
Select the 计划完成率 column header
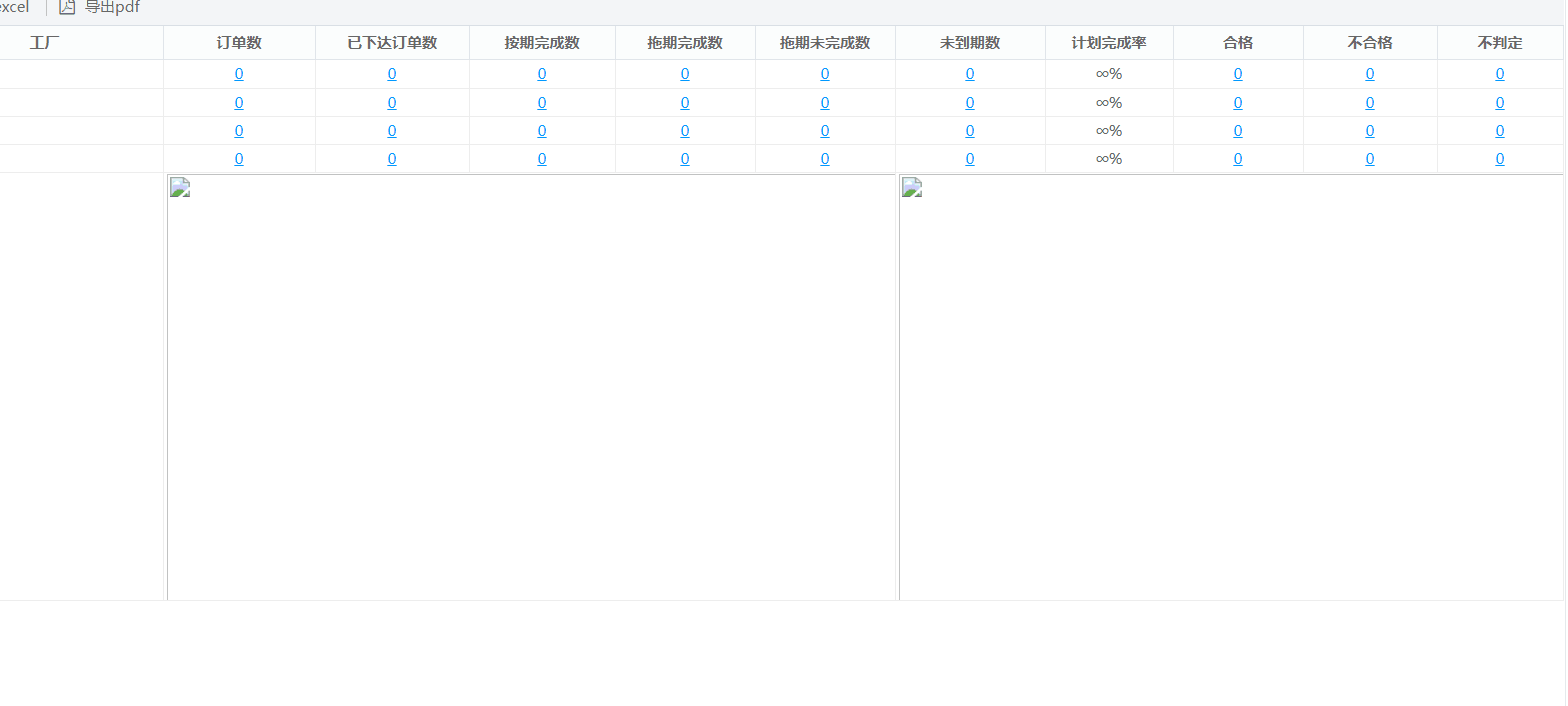point(1109,43)
